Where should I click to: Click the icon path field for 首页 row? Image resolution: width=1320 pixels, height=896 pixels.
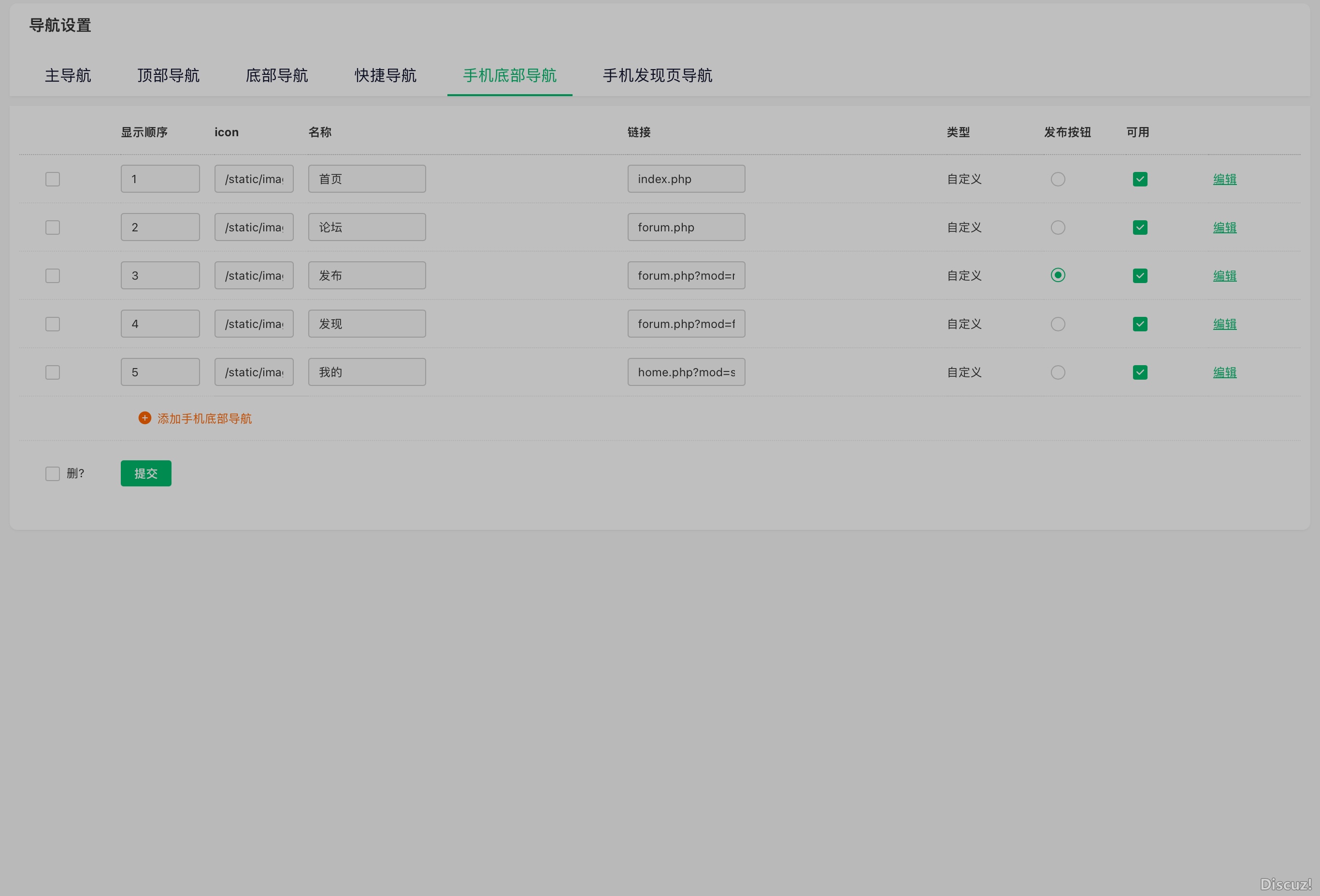(x=254, y=178)
